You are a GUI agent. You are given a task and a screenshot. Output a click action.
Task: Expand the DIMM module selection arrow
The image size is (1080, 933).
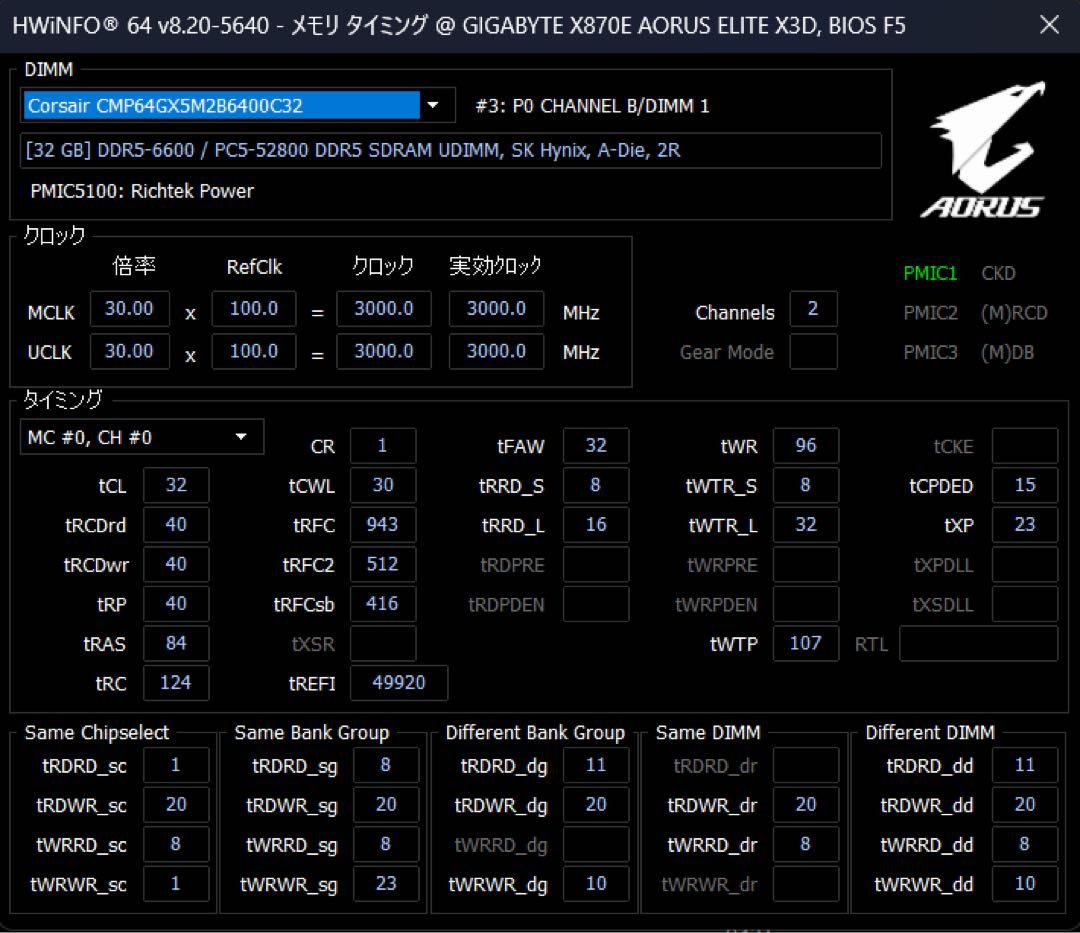[x=432, y=105]
